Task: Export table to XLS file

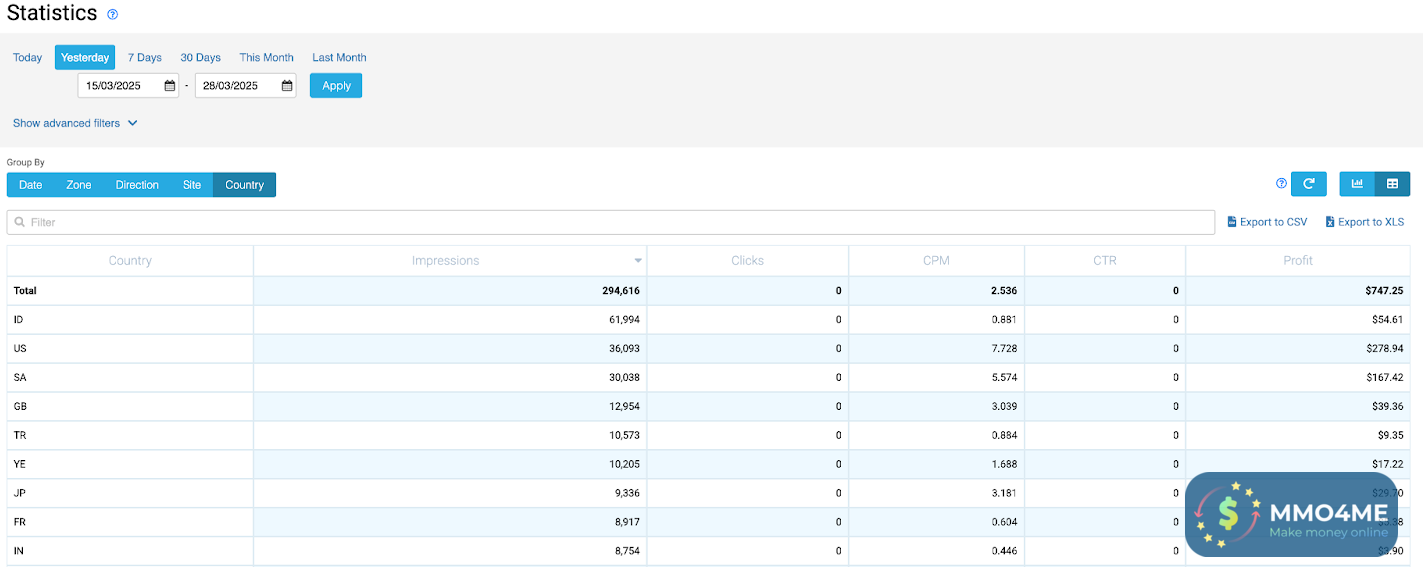Action: tap(1364, 222)
